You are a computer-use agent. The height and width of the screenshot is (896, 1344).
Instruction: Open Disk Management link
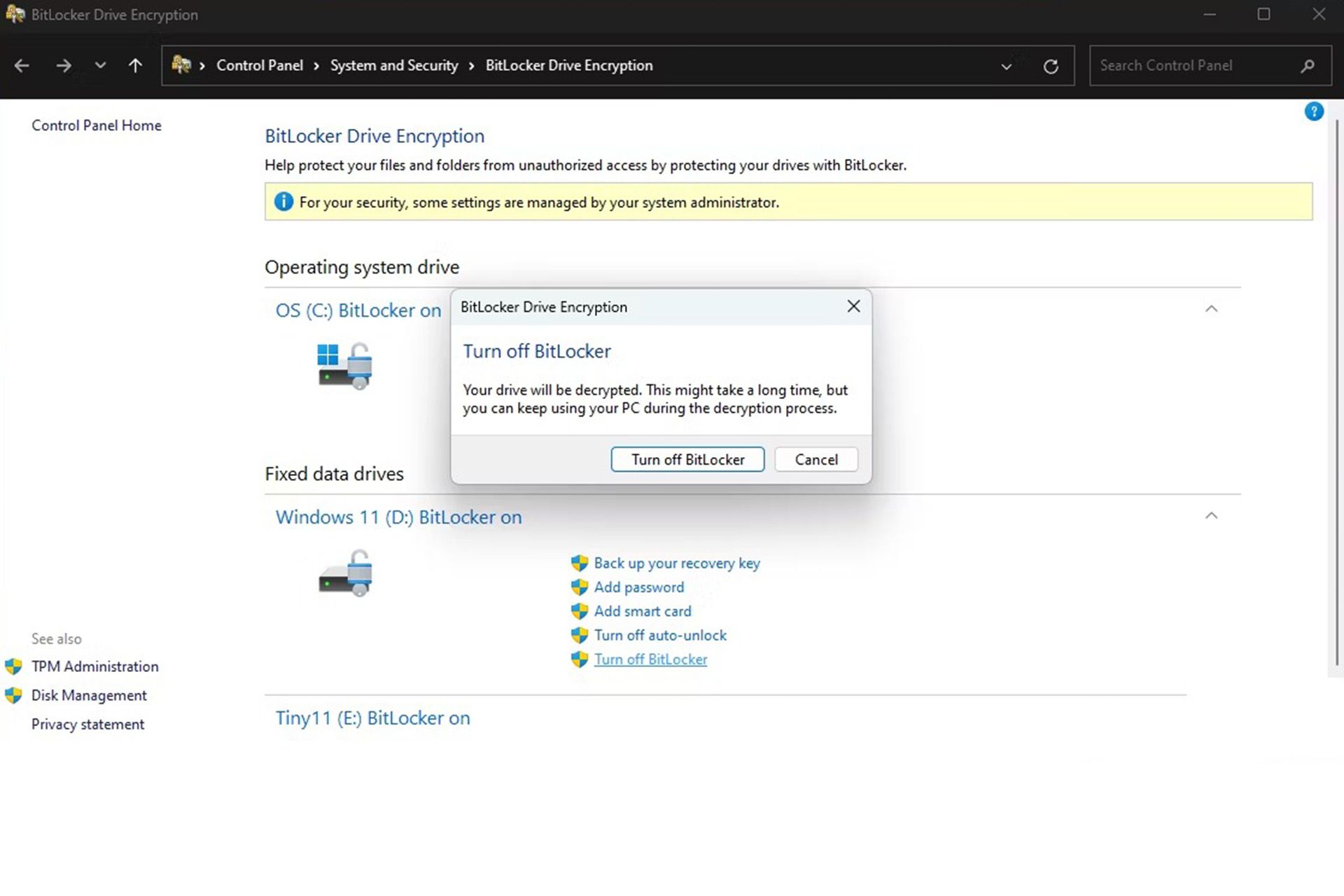[89, 696]
